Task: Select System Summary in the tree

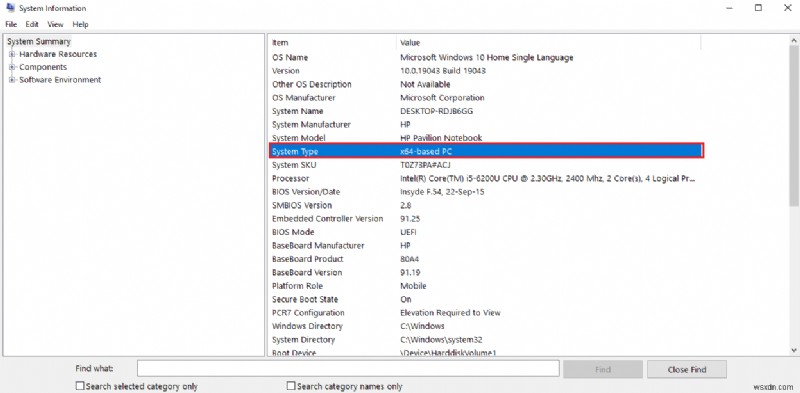Action: pyautogui.click(x=39, y=41)
